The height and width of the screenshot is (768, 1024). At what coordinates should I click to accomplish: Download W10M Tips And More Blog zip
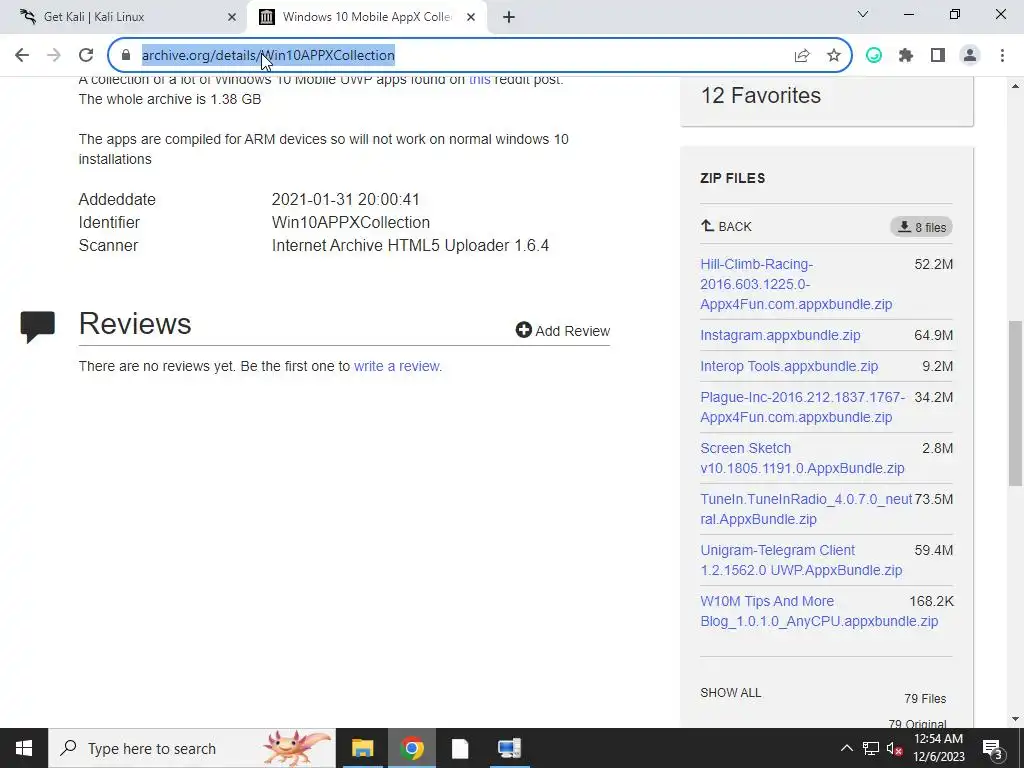pyautogui.click(x=819, y=611)
